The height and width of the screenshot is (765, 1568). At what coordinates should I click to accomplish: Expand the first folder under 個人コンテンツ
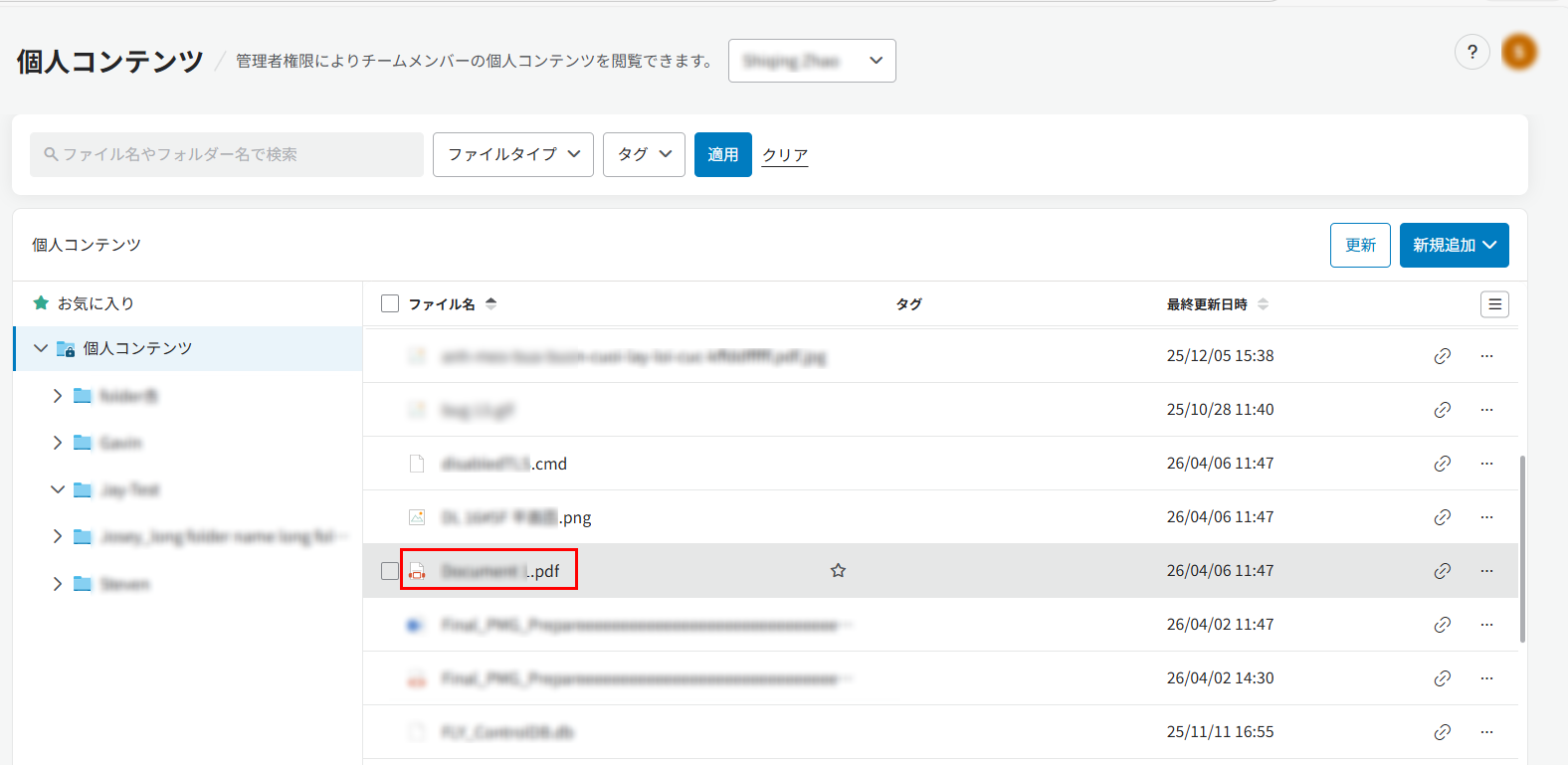57,396
